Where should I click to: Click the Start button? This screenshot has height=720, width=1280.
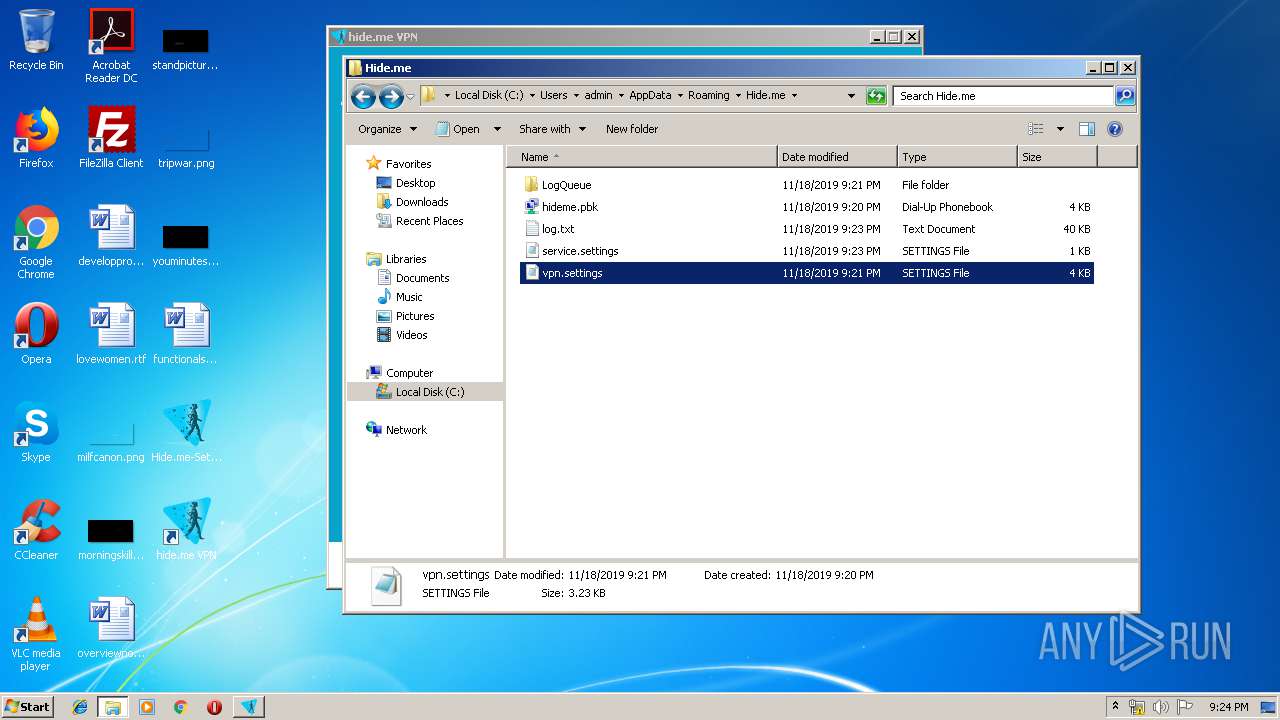coord(28,707)
